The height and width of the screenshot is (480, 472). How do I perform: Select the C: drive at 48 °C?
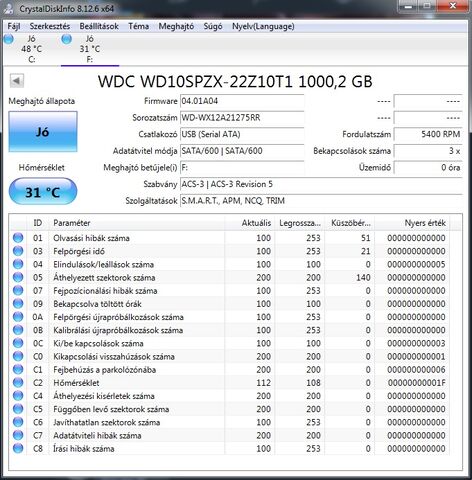(32, 49)
